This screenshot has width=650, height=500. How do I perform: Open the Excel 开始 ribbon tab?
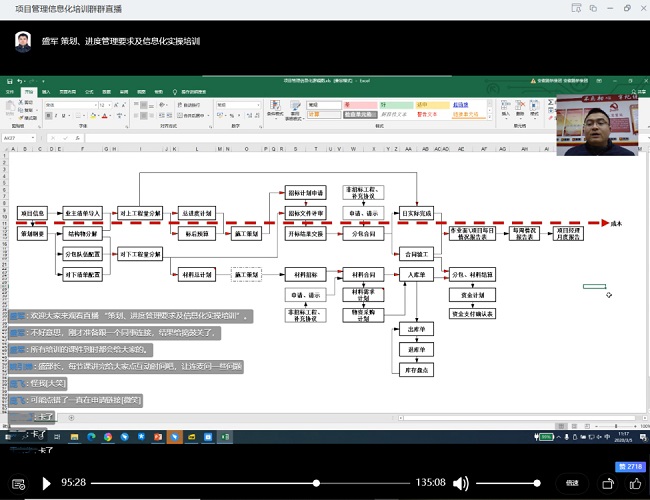coord(29,91)
